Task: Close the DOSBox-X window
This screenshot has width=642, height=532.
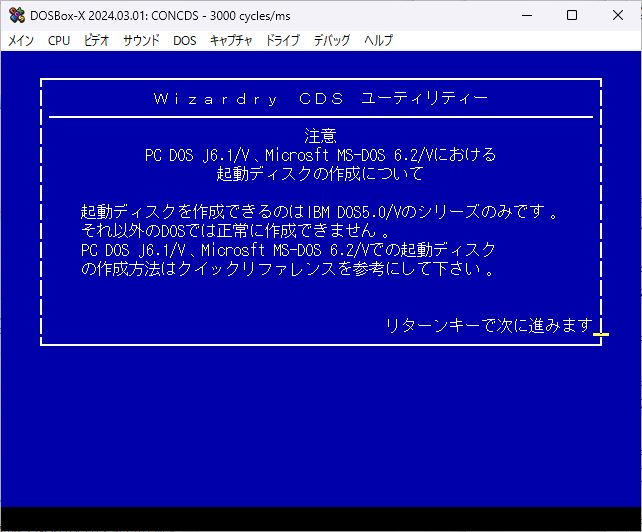Action: [x=618, y=16]
